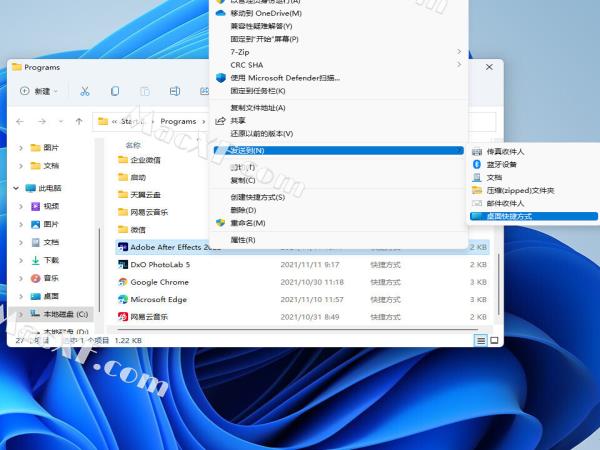
Task: Click 属性(R) in the context menu
Action: pos(243,240)
